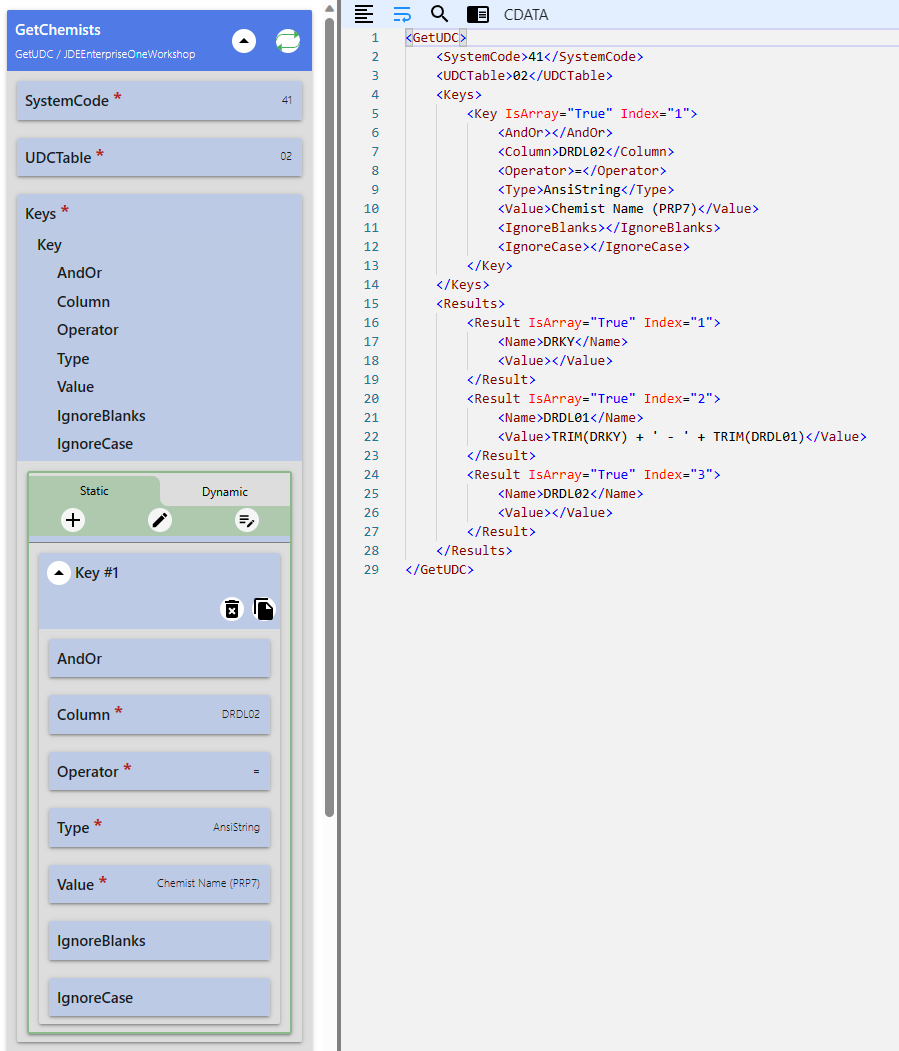Open the Operator field showing equals sign
This screenshot has width=899, height=1051.
tap(160, 771)
